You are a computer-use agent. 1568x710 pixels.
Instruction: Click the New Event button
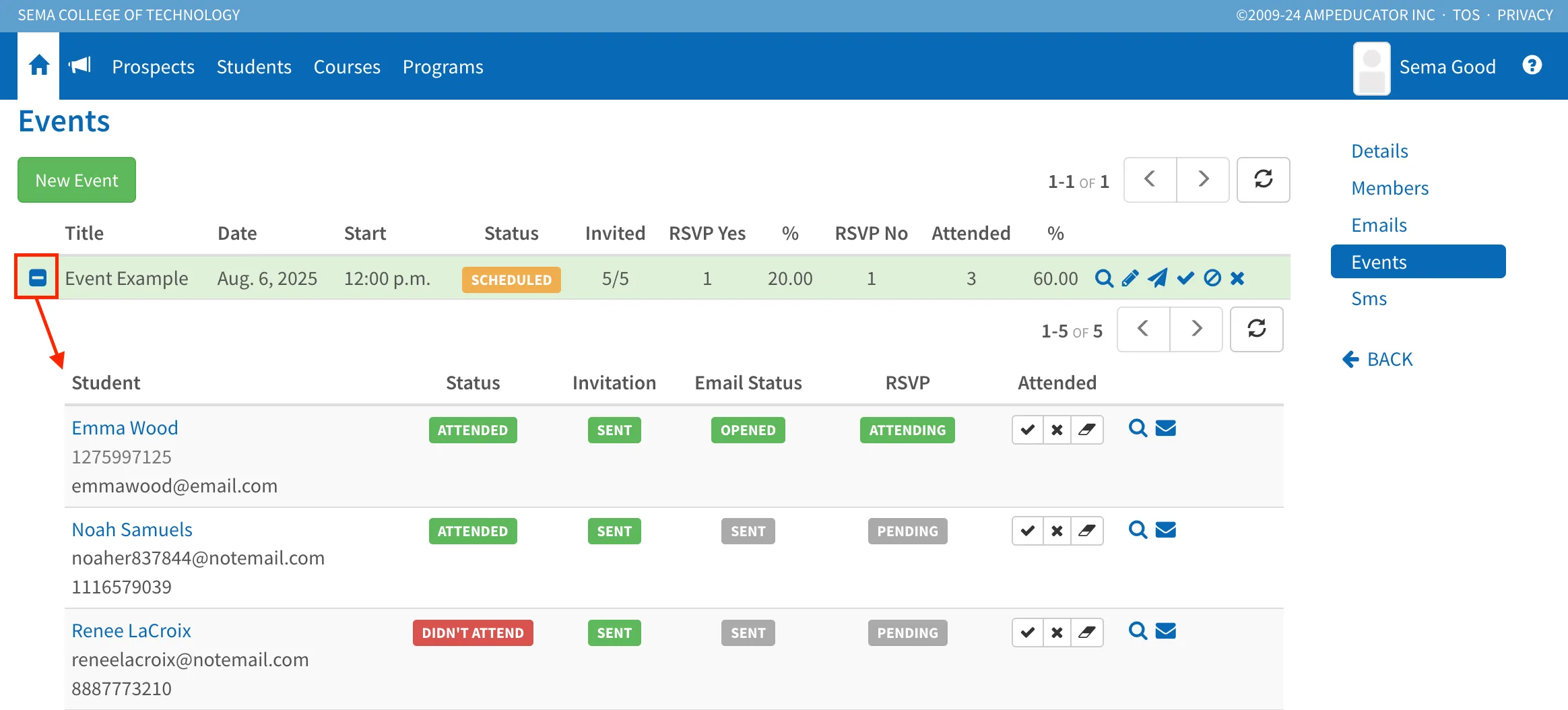point(77,180)
